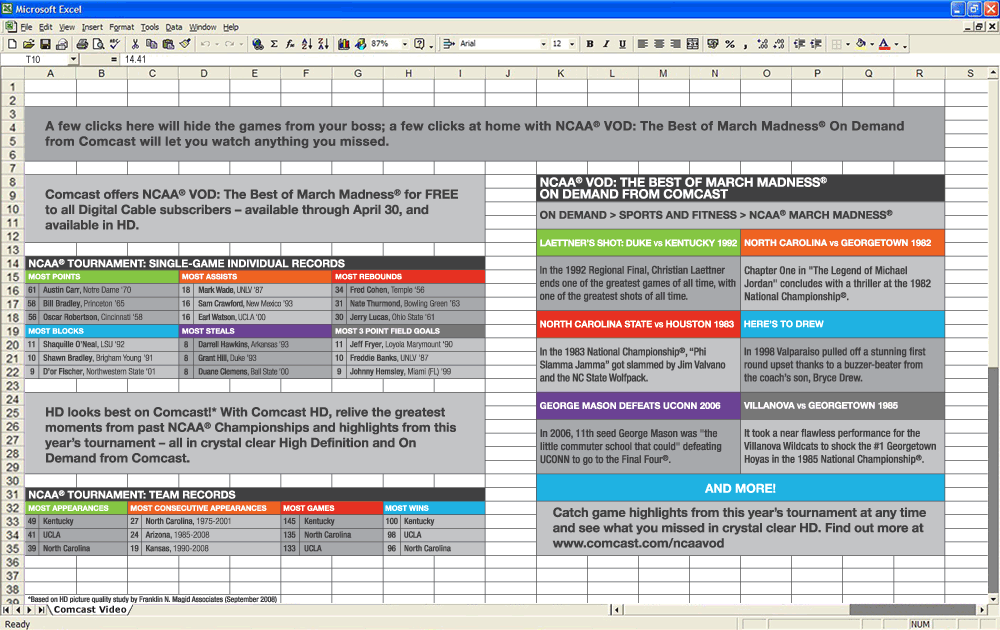Sort ascending with the A-Z icon
This screenshot has height=630, width=1000.
pyautogui.click(x=307, y=44)
